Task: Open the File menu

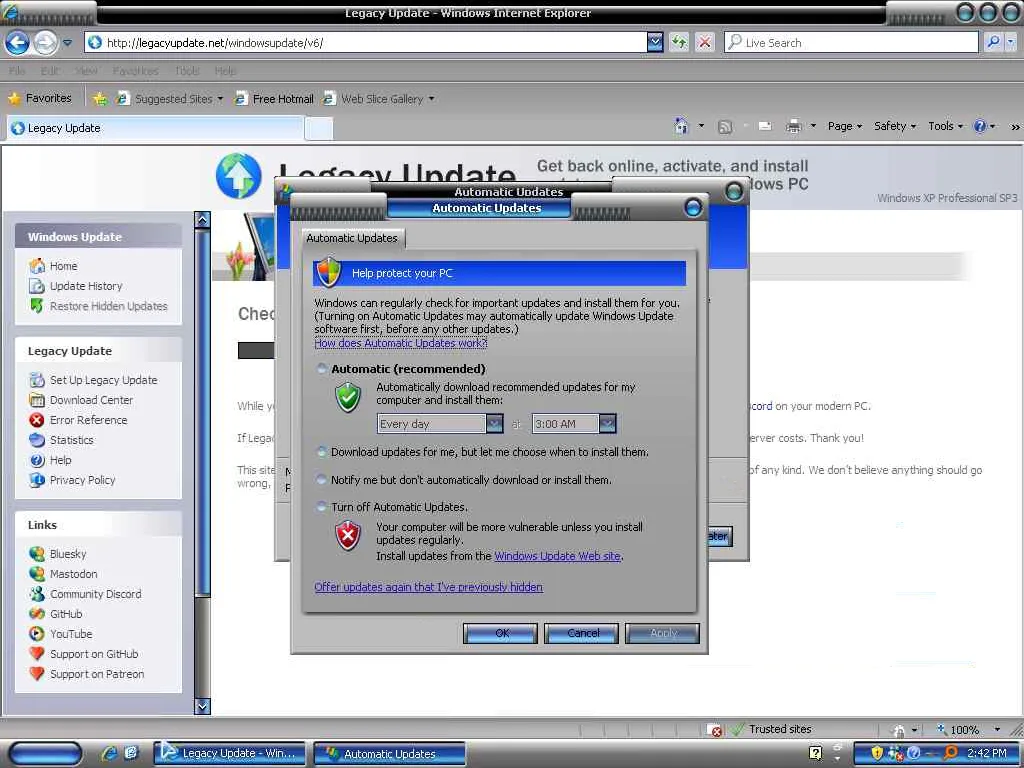Action: point(17,71)
